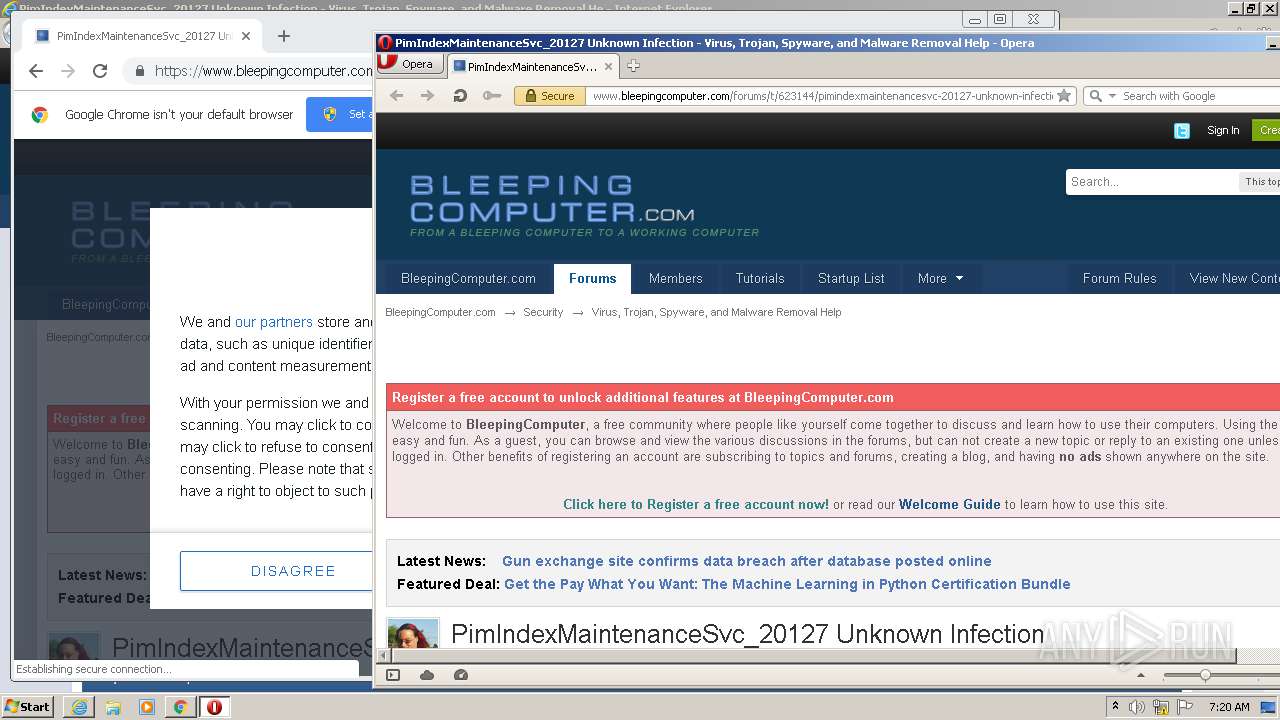Click here to Register a free account
Screen dimensions: 1280x720
click(x=696, y=504)
